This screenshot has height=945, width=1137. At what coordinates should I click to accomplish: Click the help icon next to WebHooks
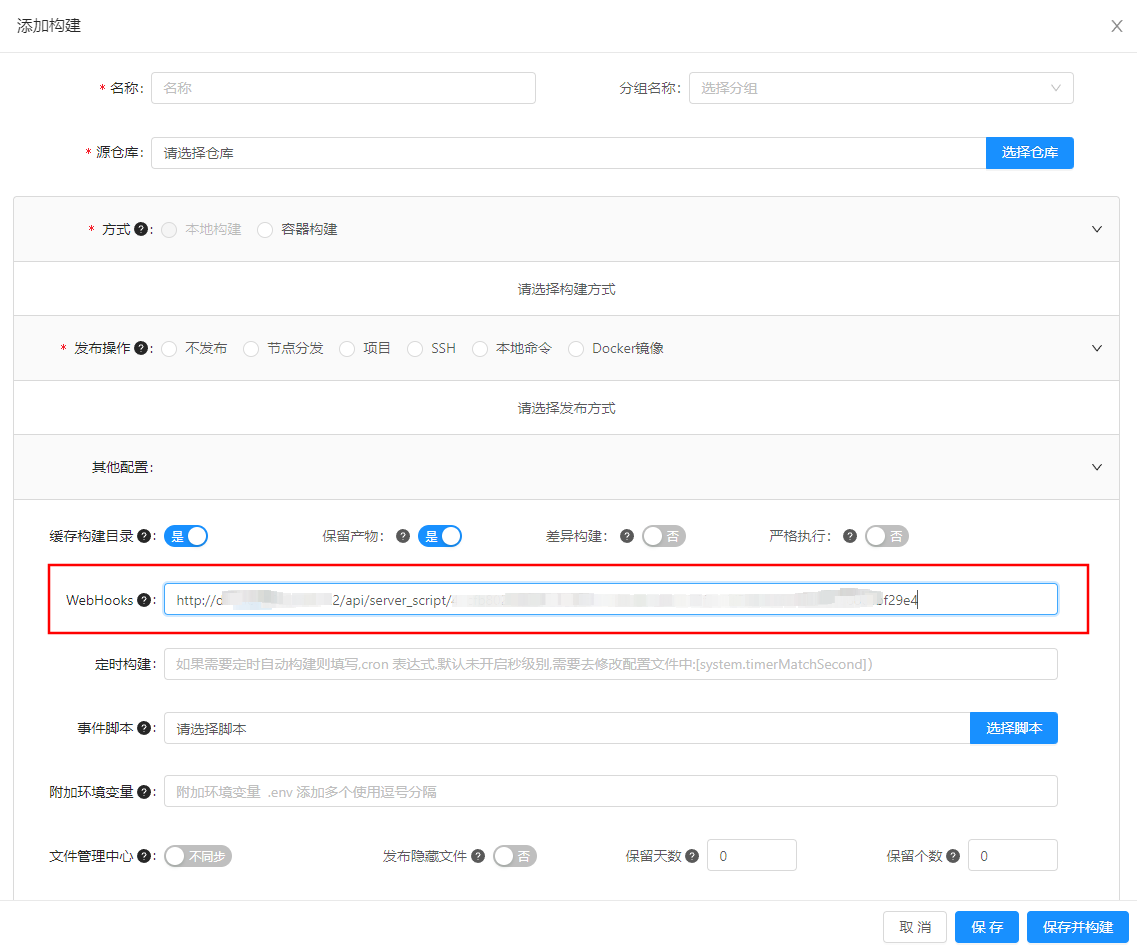tap(144, 600)
